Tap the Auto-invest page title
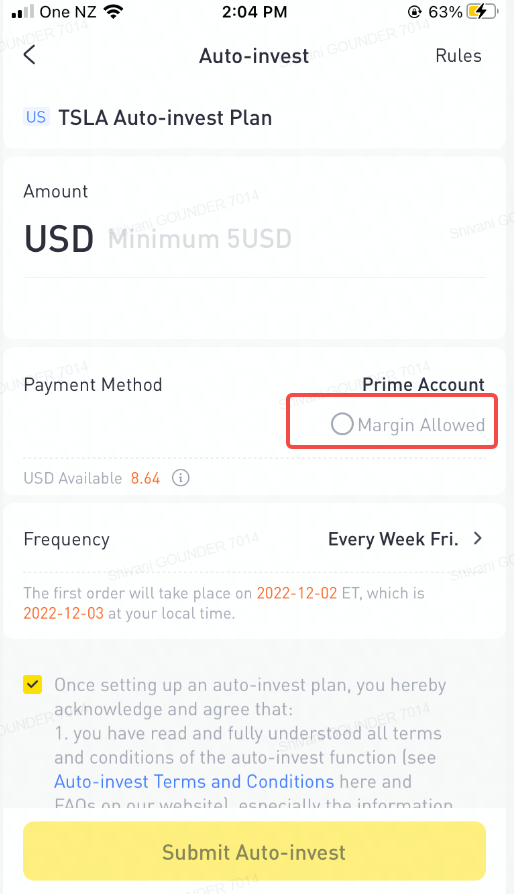This screenshot has height=894, width=514. click(254, 56)
